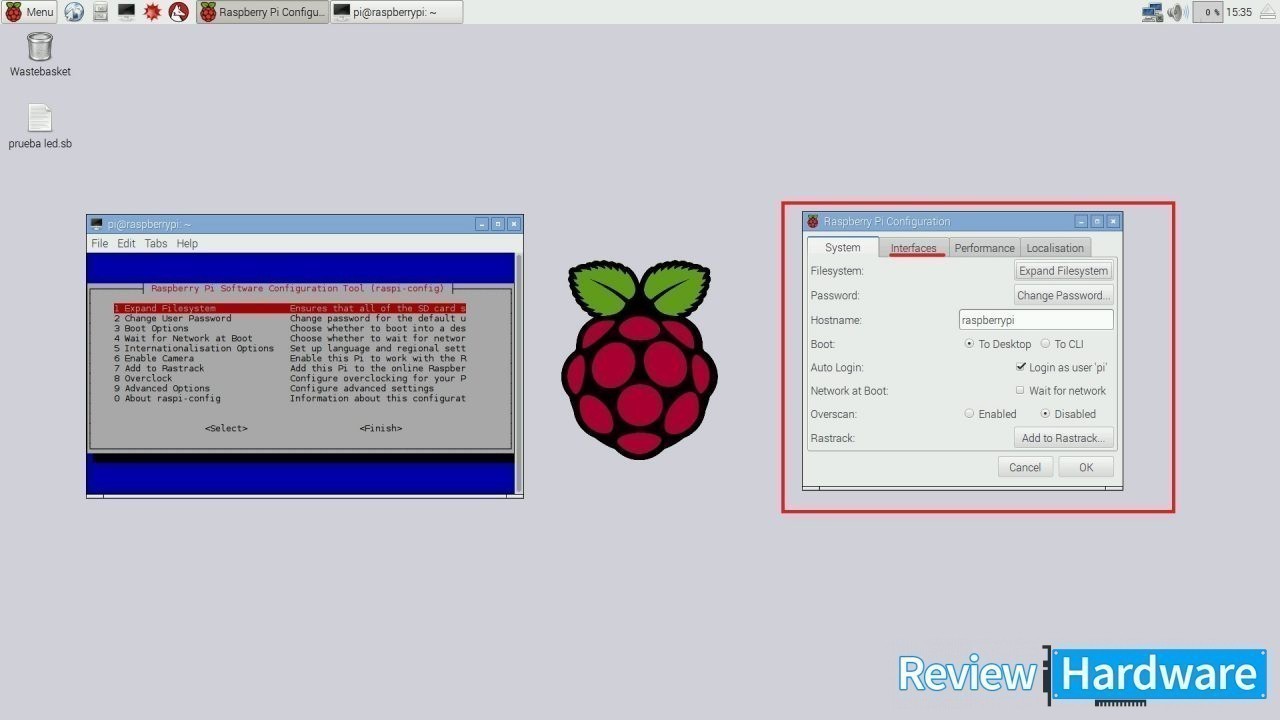
Task: Click the CPU usage 0% monitor
Action: coord(1208,12)
